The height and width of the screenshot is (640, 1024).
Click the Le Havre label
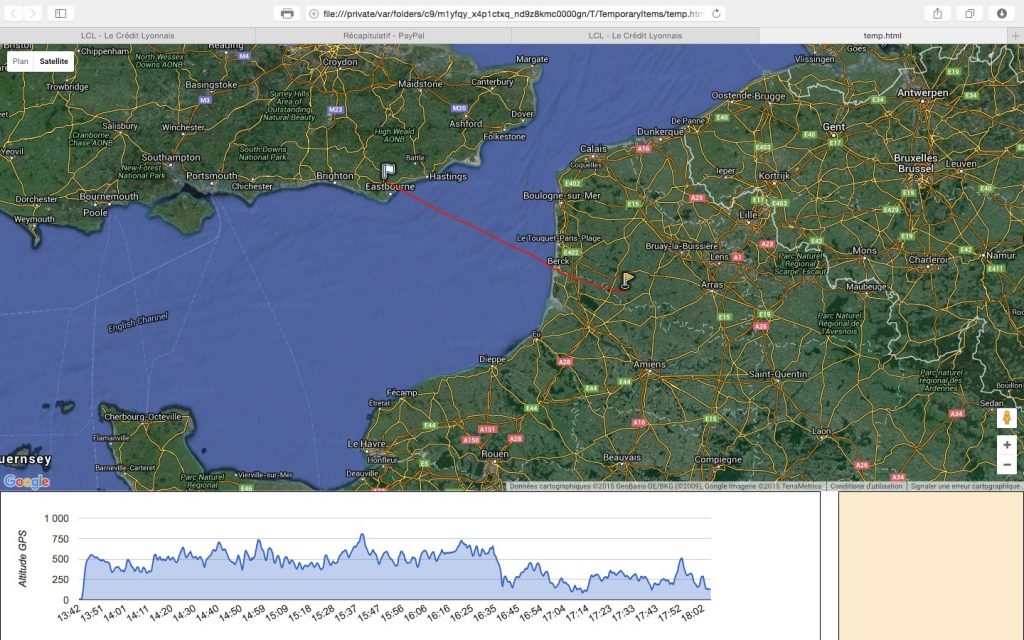pos(366,444)
